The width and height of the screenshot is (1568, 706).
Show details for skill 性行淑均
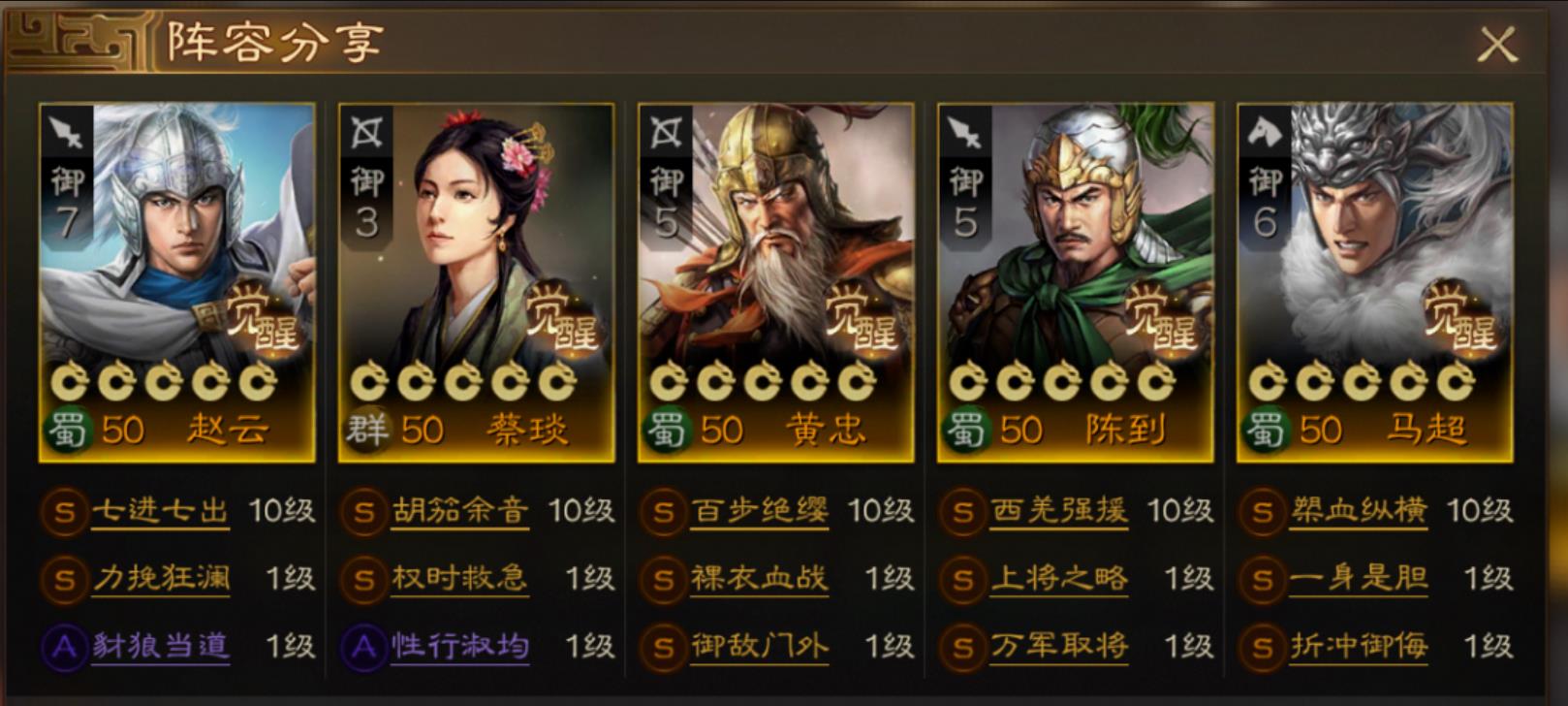point(460,647)
